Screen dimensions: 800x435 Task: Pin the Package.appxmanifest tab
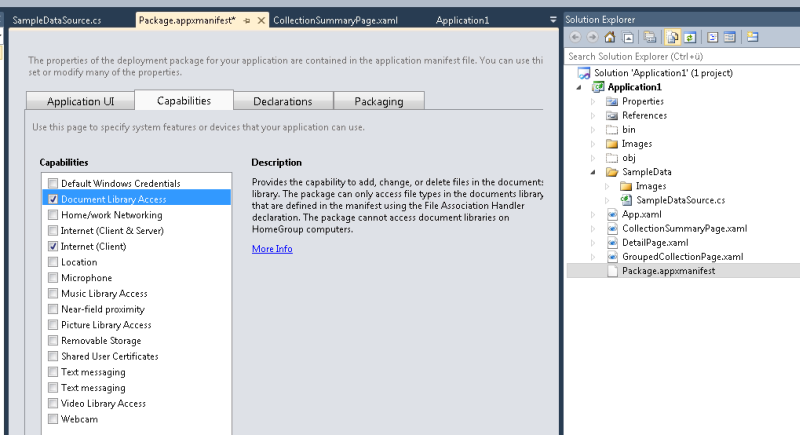[x=246, y=20]
